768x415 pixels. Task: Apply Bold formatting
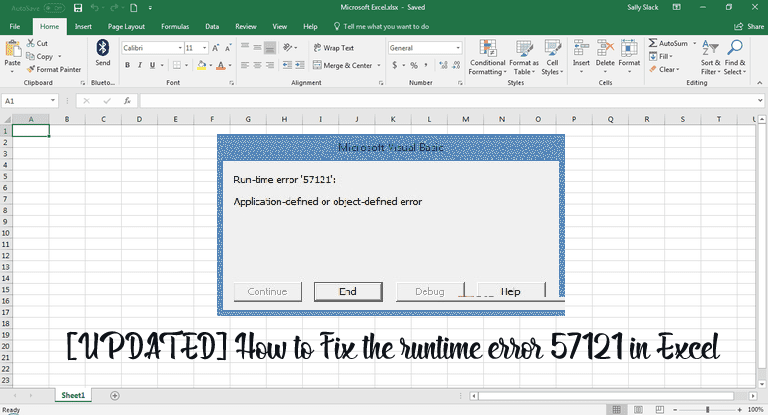127,65
